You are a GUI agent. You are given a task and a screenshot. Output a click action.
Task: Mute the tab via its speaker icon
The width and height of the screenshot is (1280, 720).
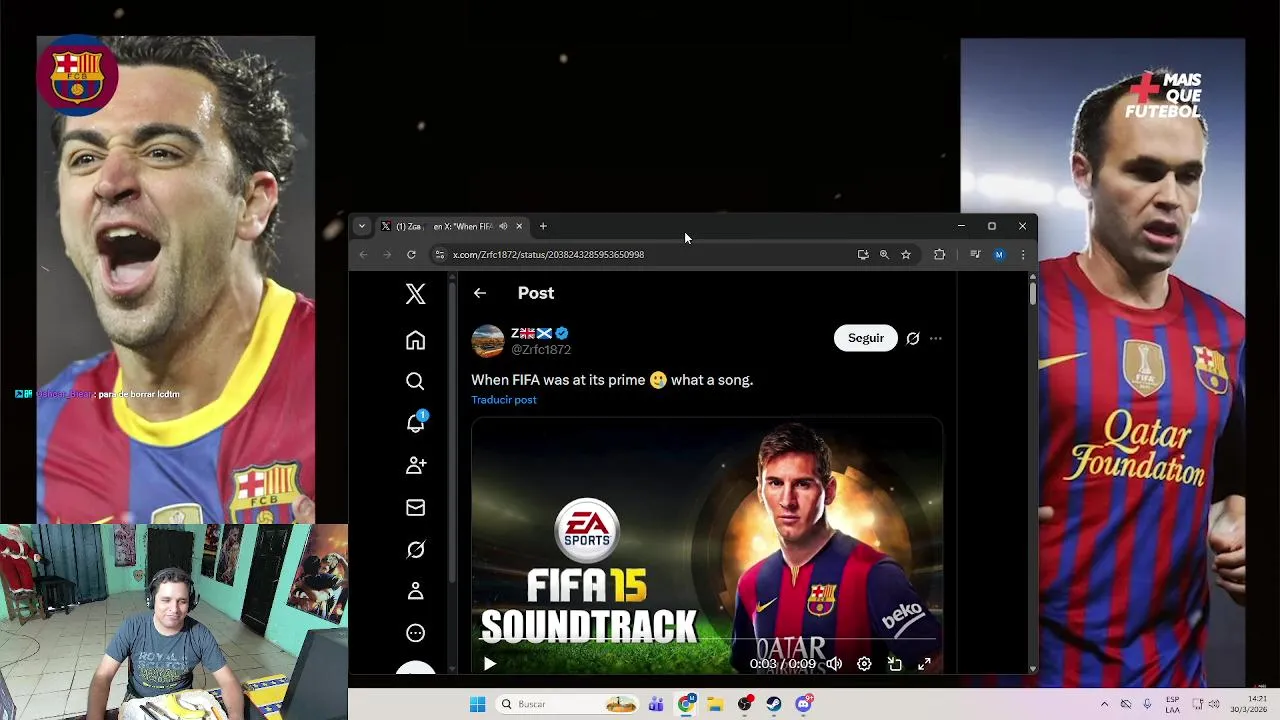click(x=503, y=227)
